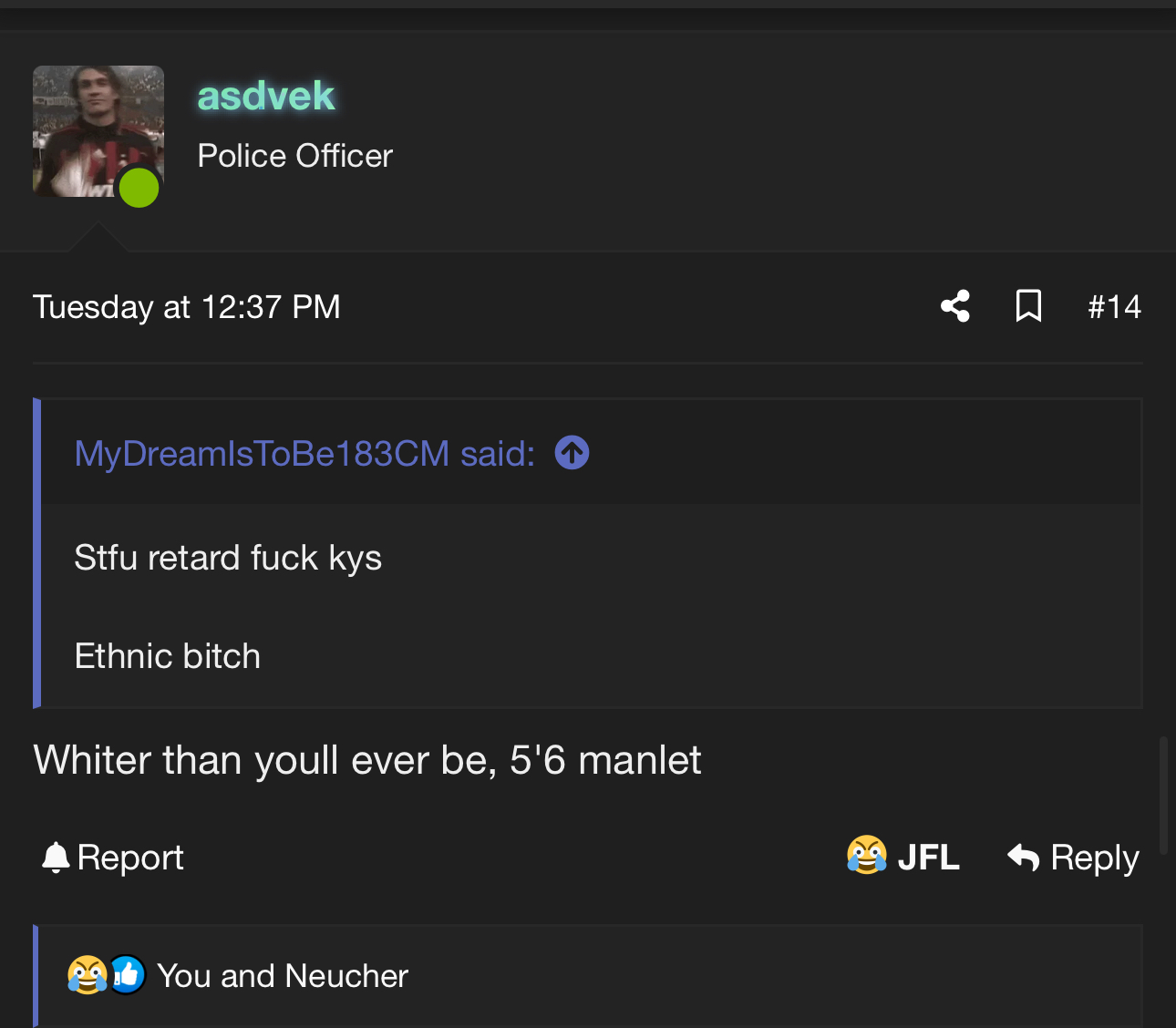
Task: Click the laughing emoji next to JFL
Action: coord(866,856)
